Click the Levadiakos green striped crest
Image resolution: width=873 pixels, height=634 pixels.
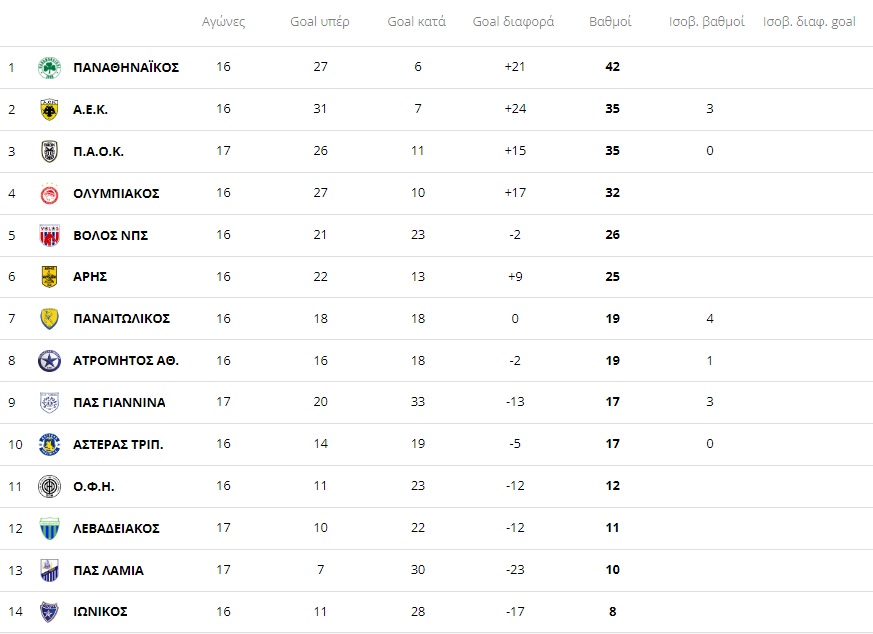coord(49,528)
